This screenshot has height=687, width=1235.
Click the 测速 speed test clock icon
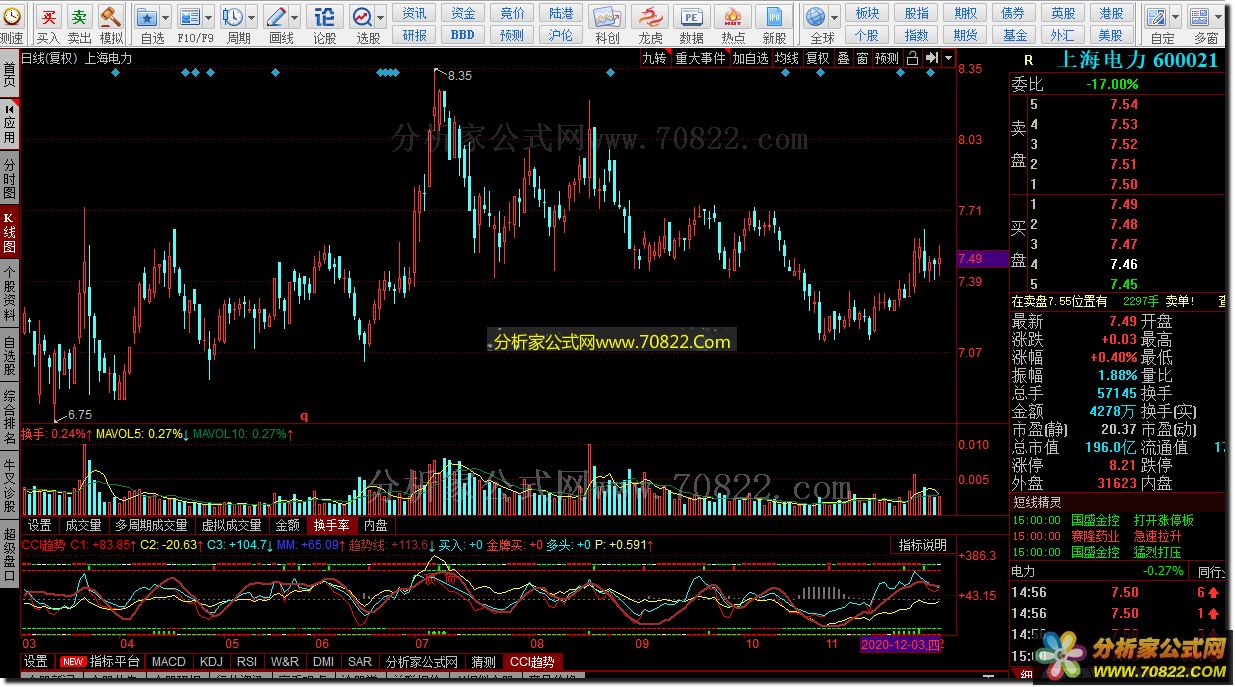pyautogui.click(x=10, y=17)
